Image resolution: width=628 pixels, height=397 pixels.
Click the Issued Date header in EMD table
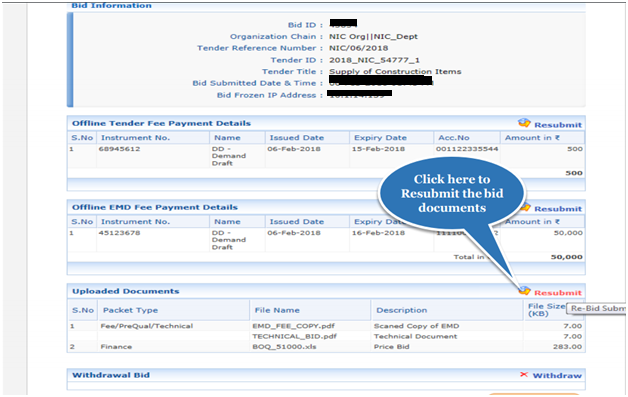point(296,222)
